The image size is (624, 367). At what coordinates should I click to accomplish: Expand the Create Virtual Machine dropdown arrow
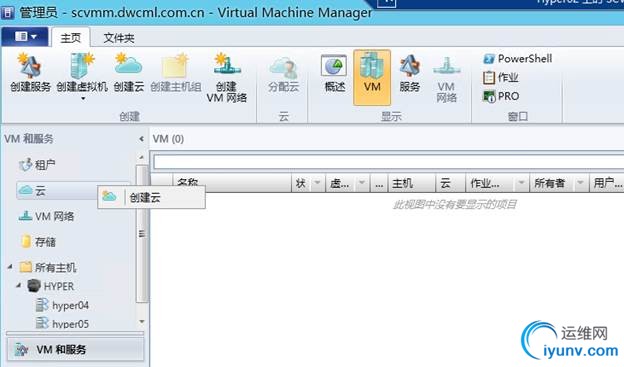pos(83,99)
